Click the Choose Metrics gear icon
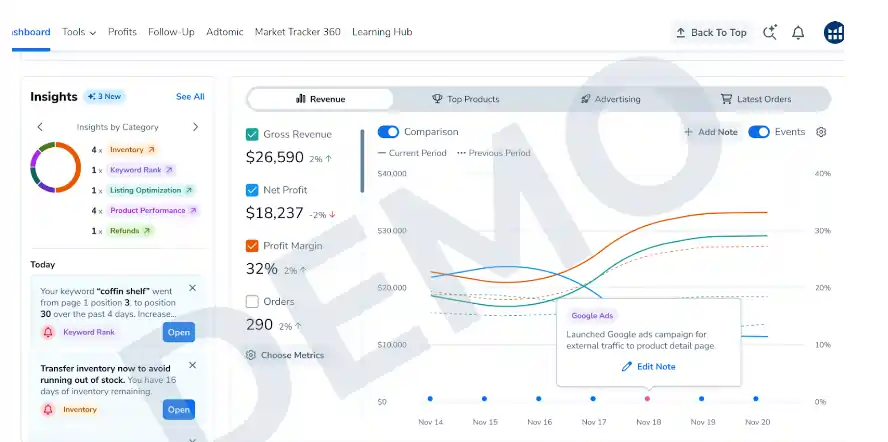888x442 pixels. point(250,355)
